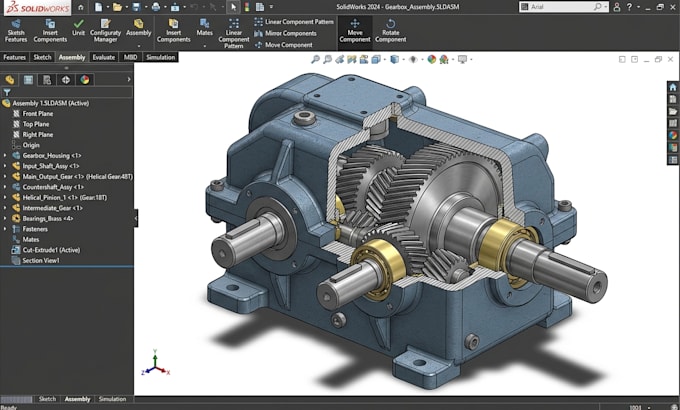Click the user login icon in the title bar
Screen dimensions: 680x410
coord(617,7)
